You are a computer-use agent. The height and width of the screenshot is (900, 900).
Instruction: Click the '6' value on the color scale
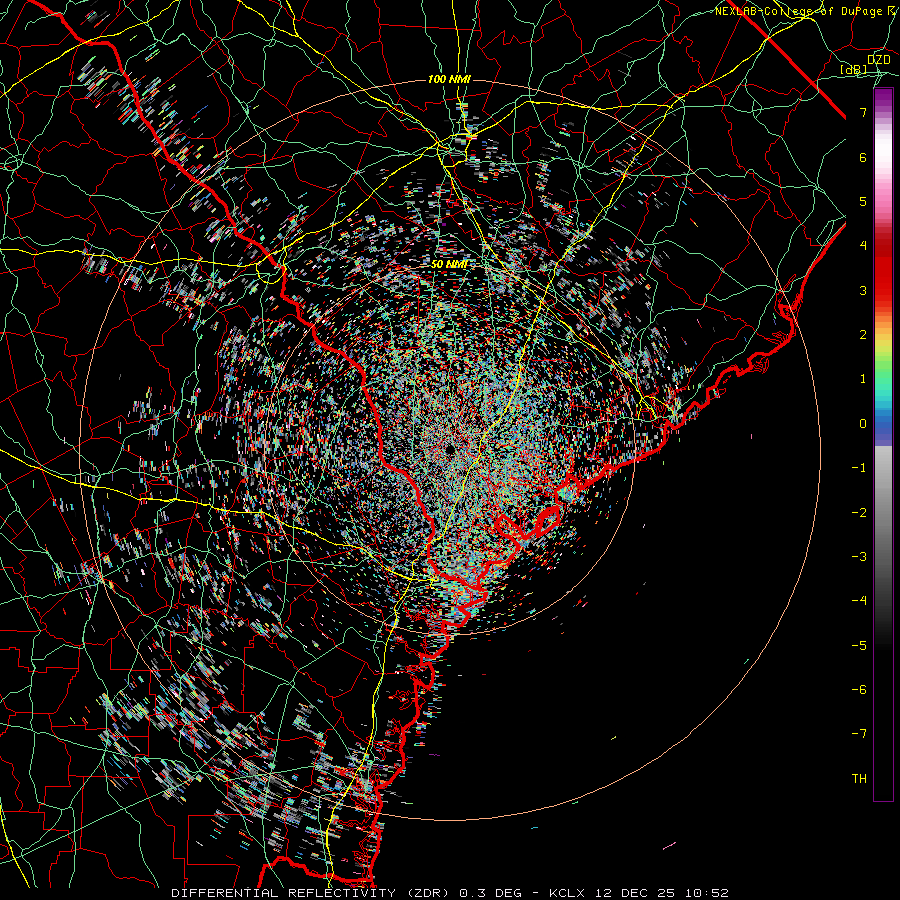[x=863, y=157]
